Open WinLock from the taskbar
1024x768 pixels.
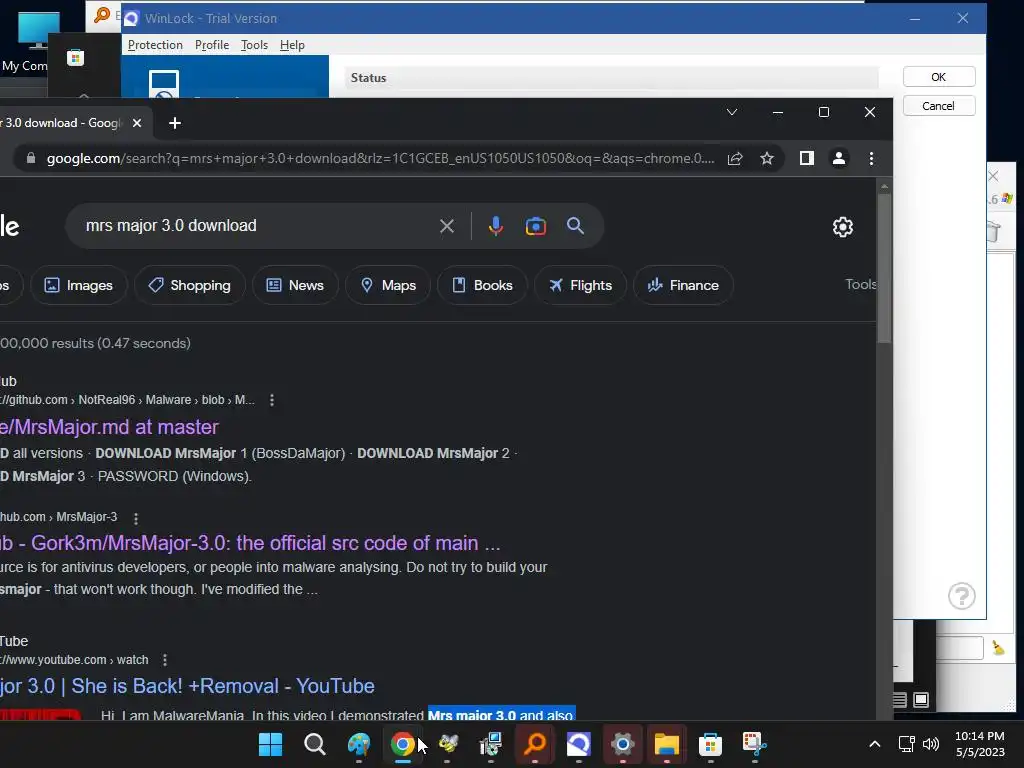579,744
